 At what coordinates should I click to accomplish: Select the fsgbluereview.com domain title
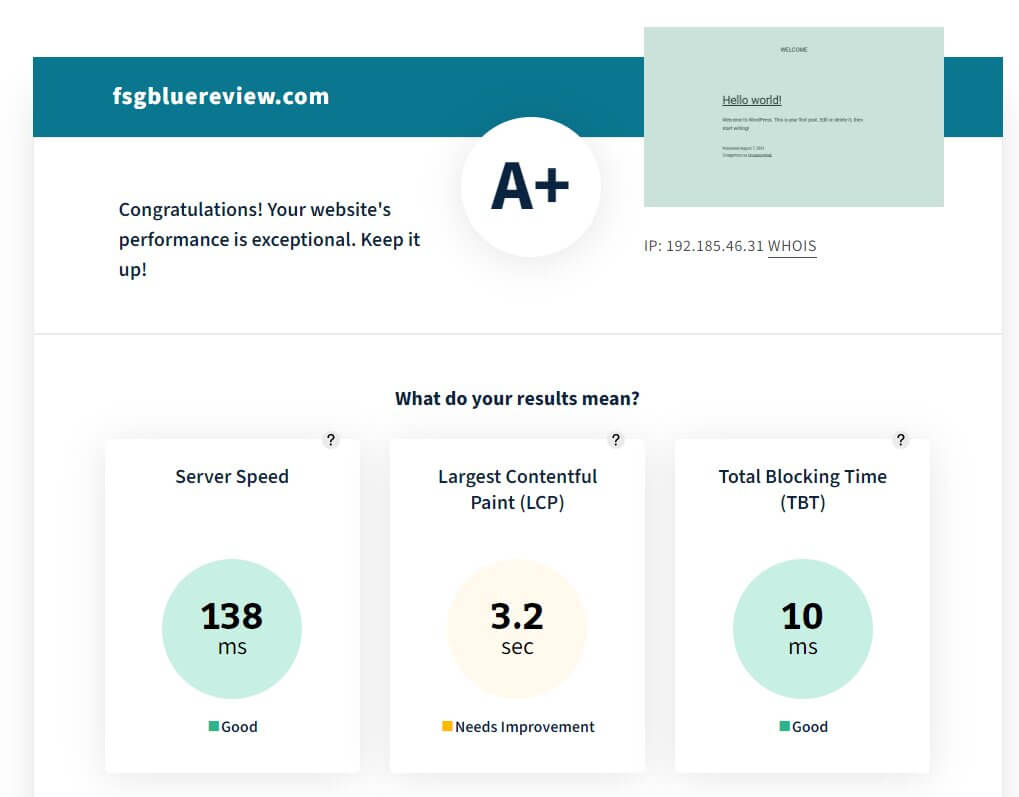pyautogui.click(x=221, y=97)
